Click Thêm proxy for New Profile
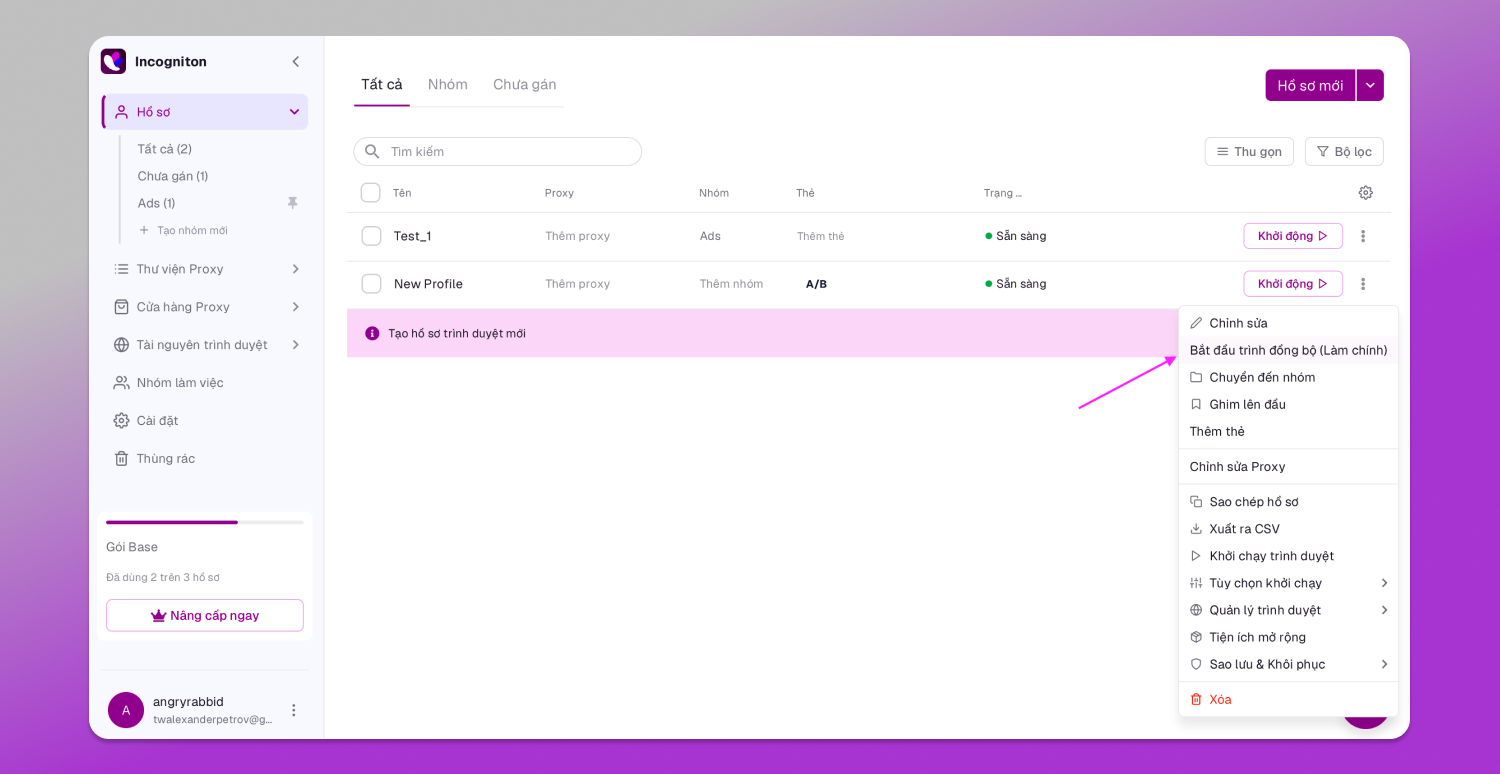Viewport: 1500px width, 774px height. (x=577, y=284)
